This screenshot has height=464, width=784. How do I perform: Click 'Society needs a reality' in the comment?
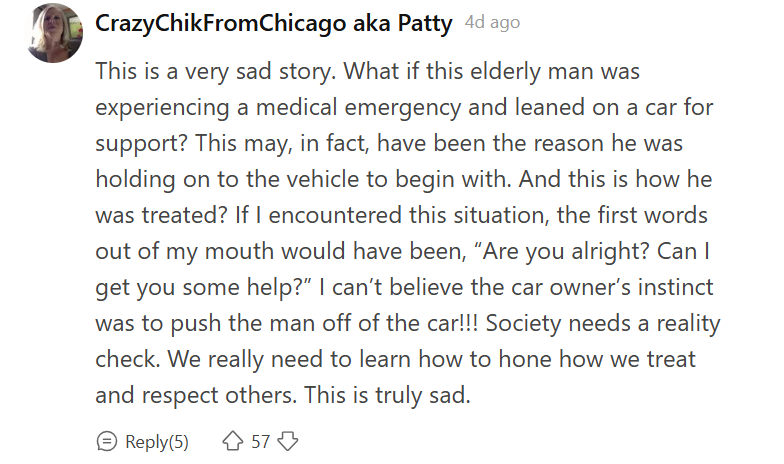pyautogui.click(x=603, y=324)
